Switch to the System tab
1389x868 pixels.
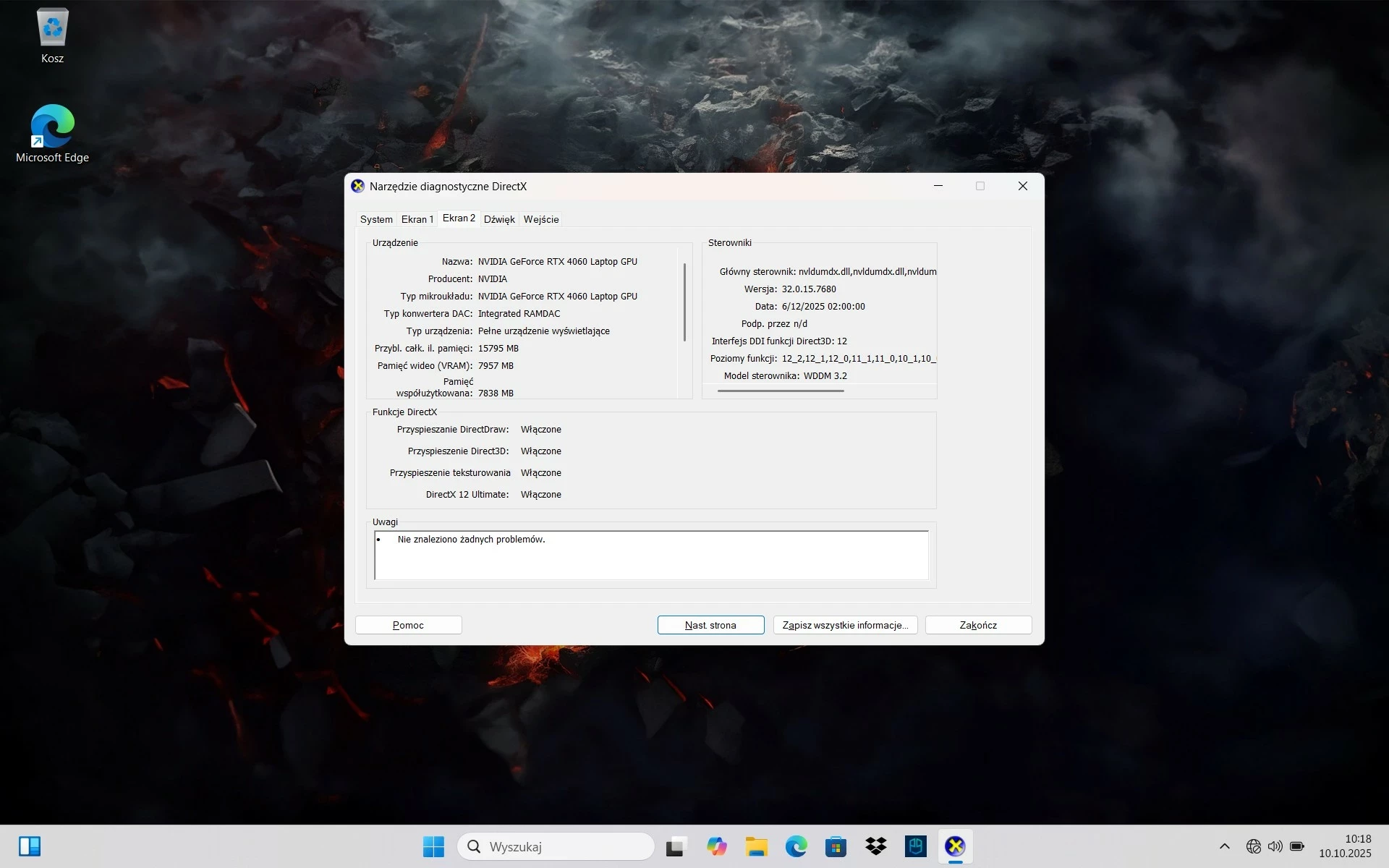[x=376, y=219]
